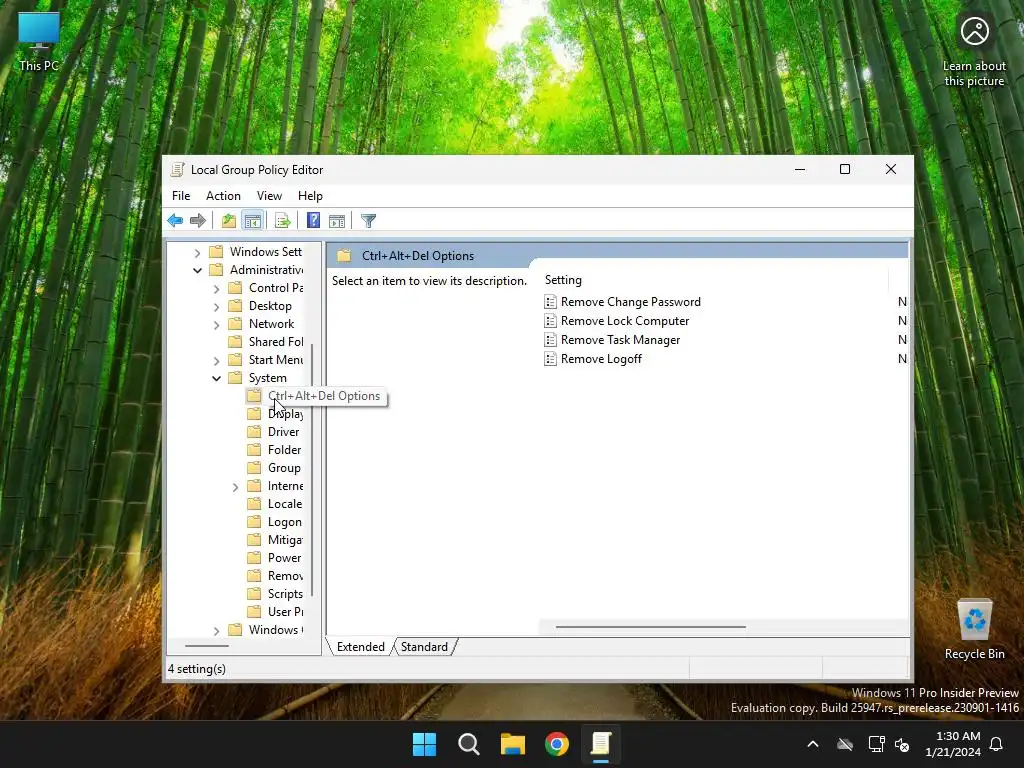
Task: Expand the Windows Settings tree node
Action: (197, 252)
